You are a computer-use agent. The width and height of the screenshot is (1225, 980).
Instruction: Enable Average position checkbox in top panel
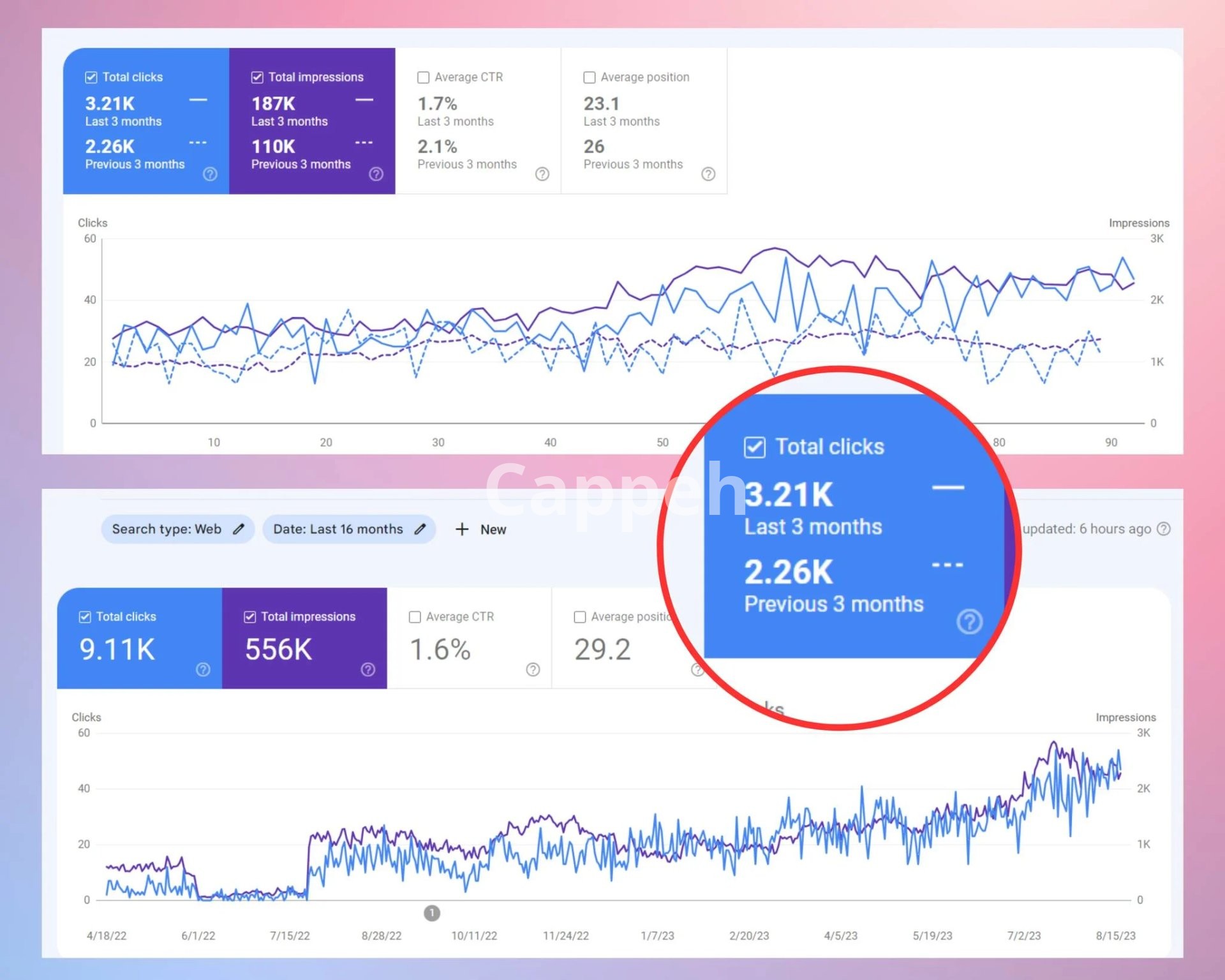pyautogui.click(x=590, y=77)
